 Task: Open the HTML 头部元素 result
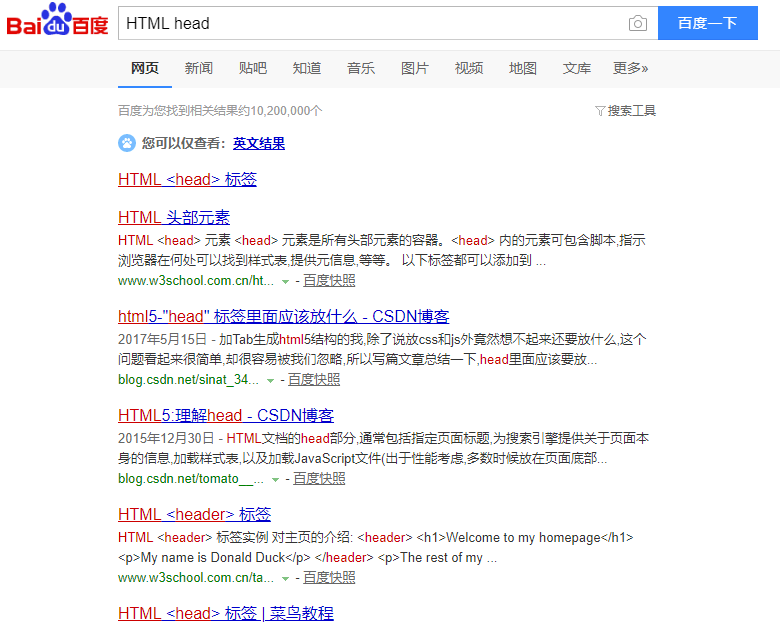point(174,217)
